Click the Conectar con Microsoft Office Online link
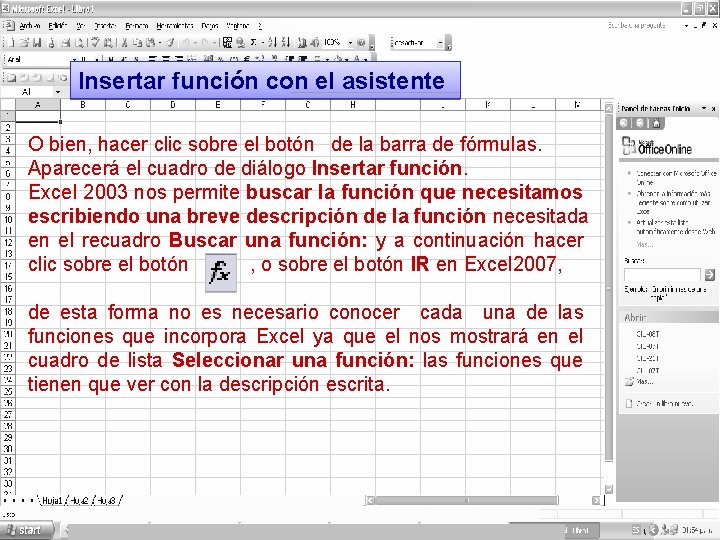The height and width of the screenshot is (540, 720). pos(676,177)
